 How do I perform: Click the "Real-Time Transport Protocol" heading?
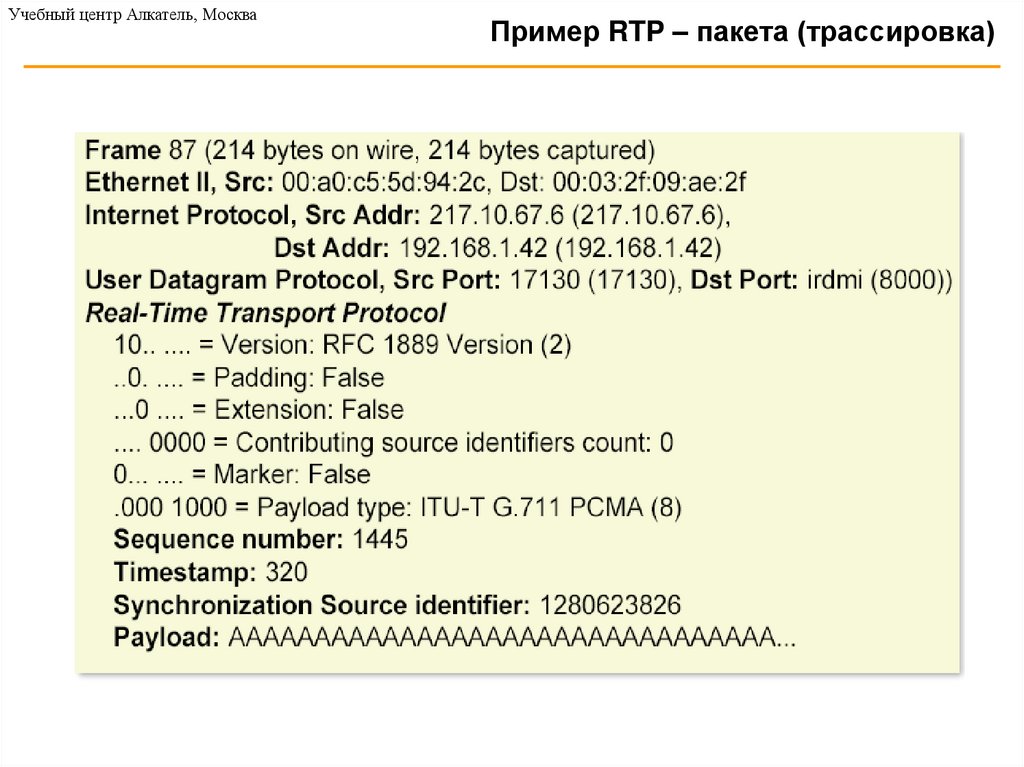(266, 312)
